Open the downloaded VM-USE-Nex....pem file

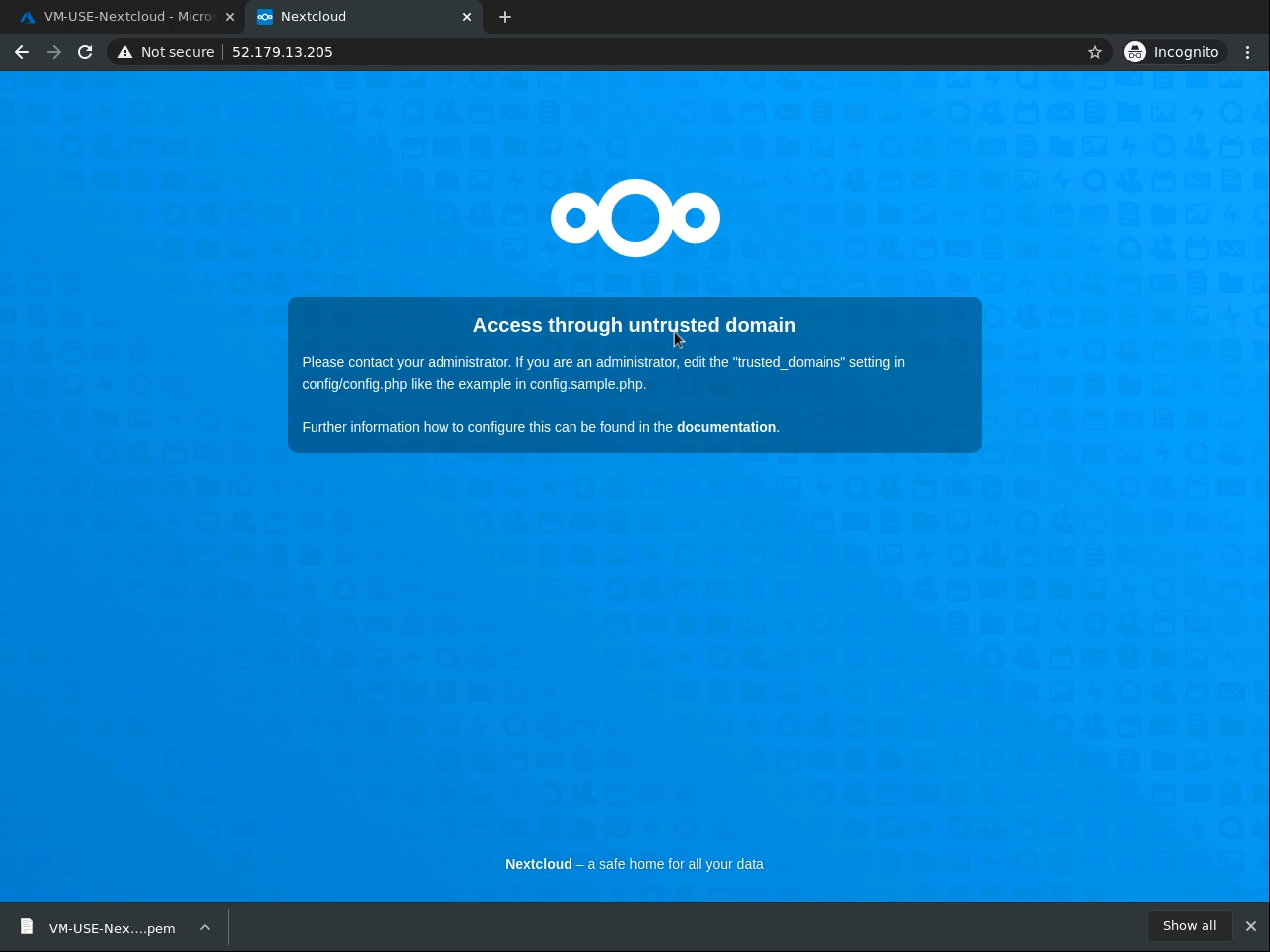(x=99, y=928)
